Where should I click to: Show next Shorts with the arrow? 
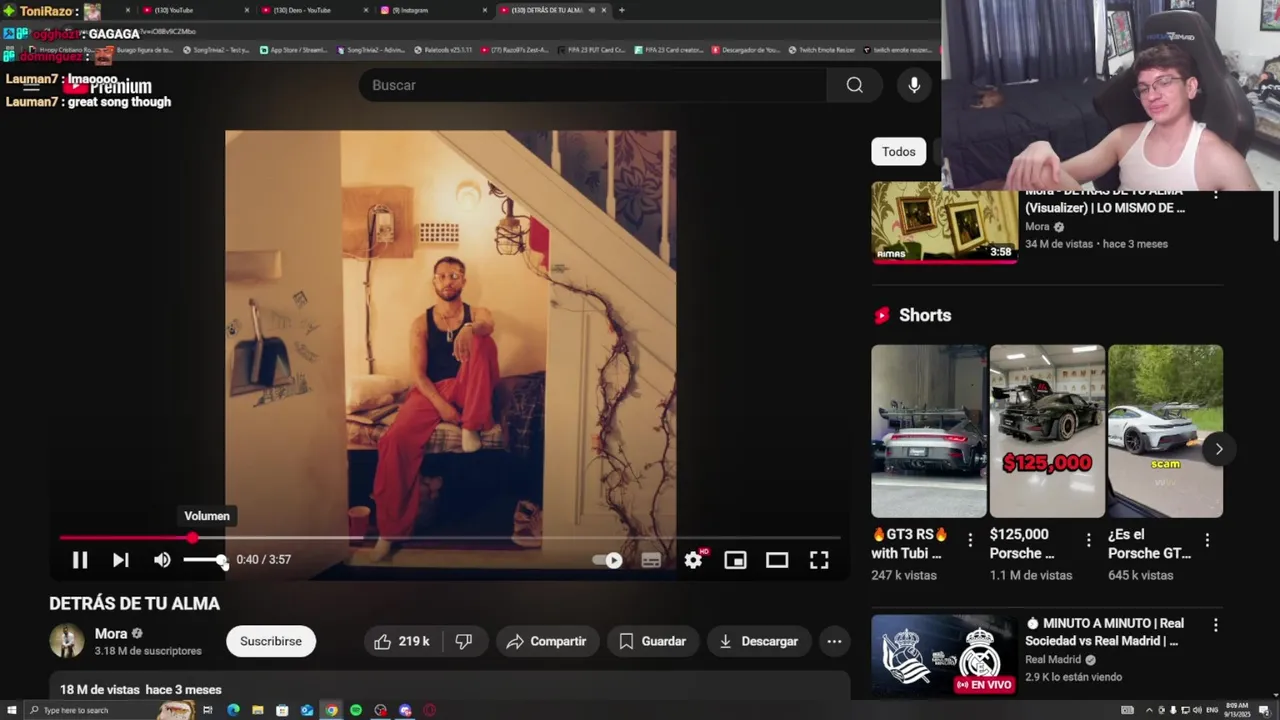(1218, 449)
